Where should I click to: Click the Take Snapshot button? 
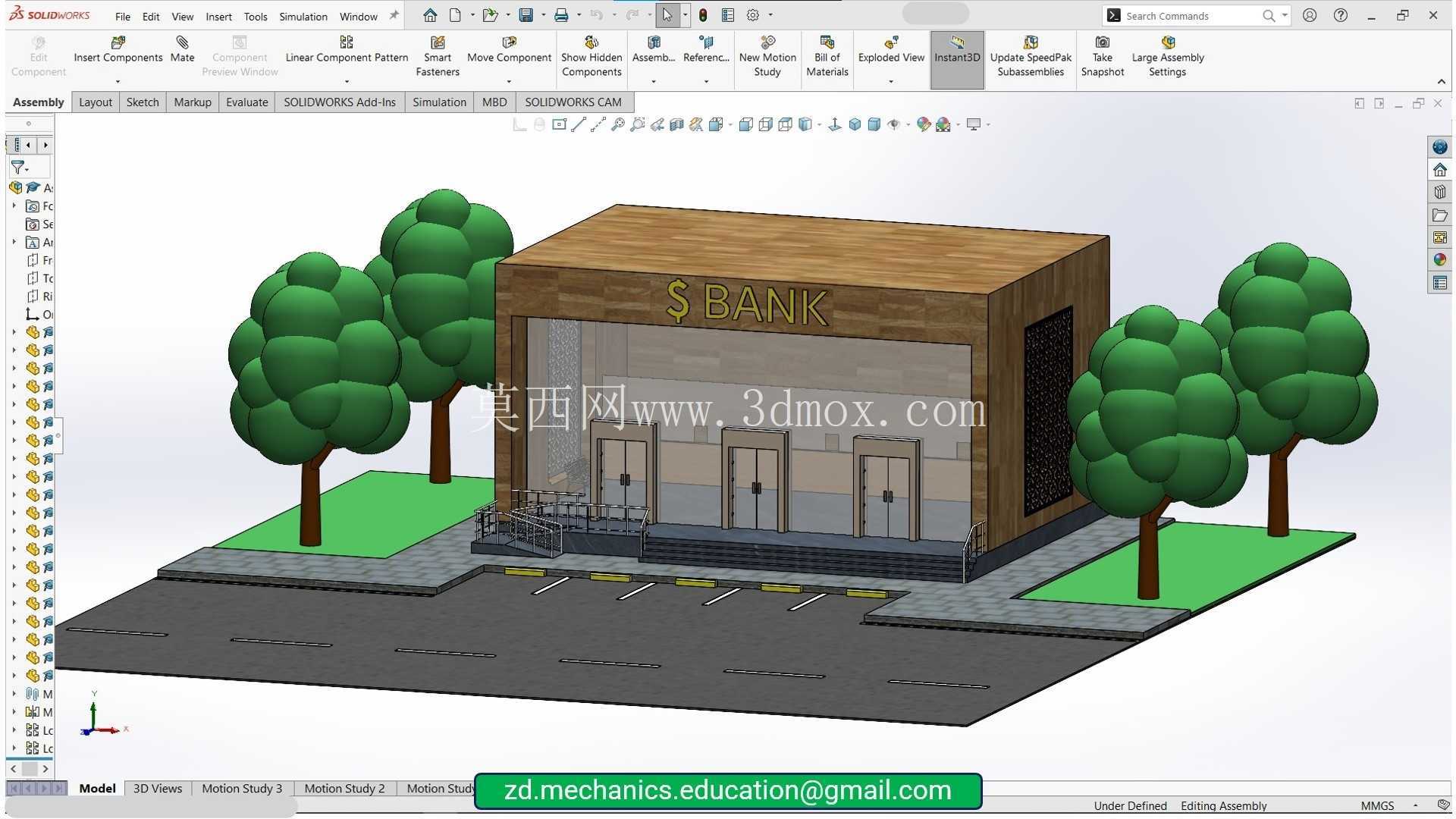click(1102, 56)
